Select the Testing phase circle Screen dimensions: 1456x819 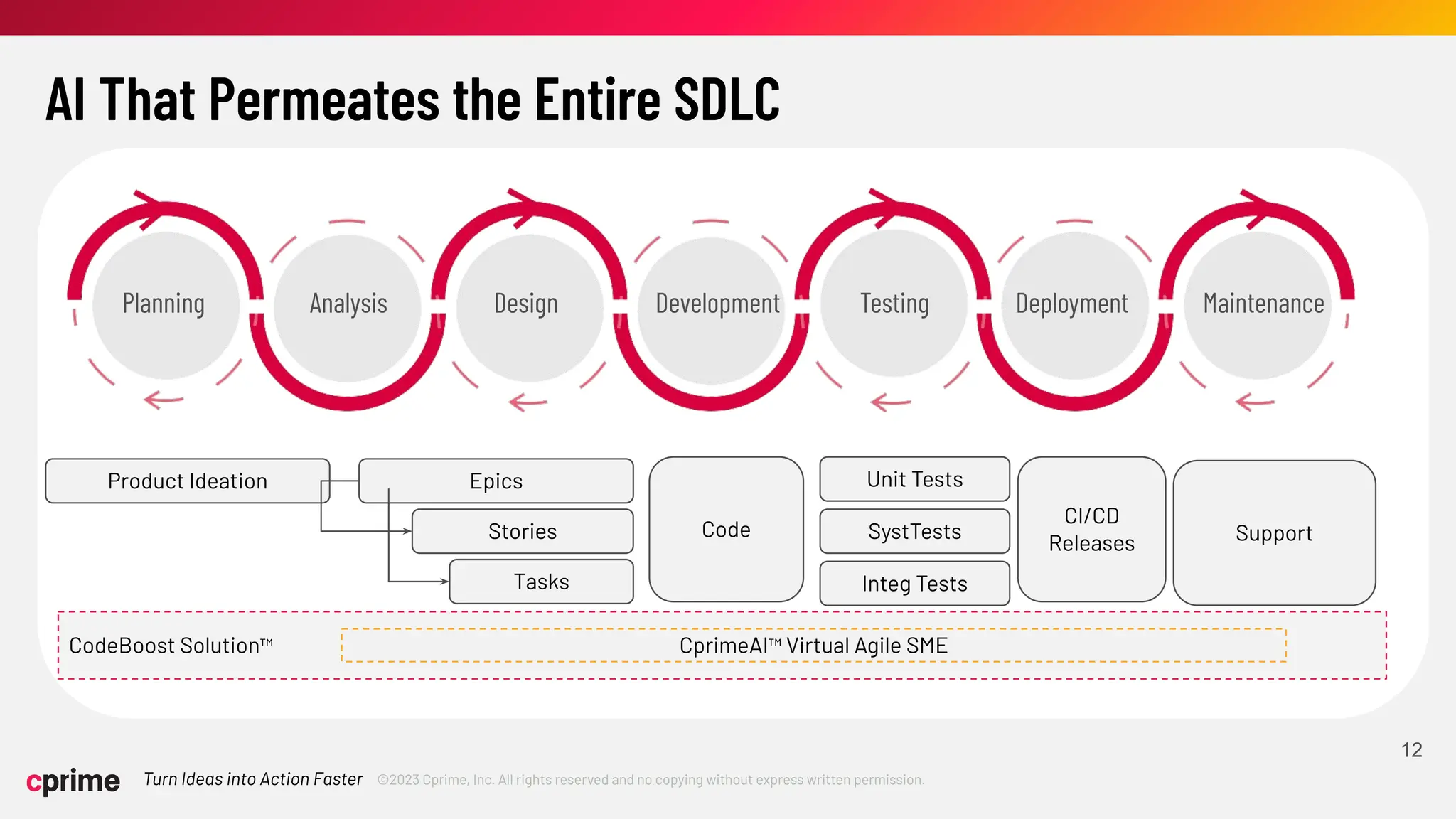point(894,304)
